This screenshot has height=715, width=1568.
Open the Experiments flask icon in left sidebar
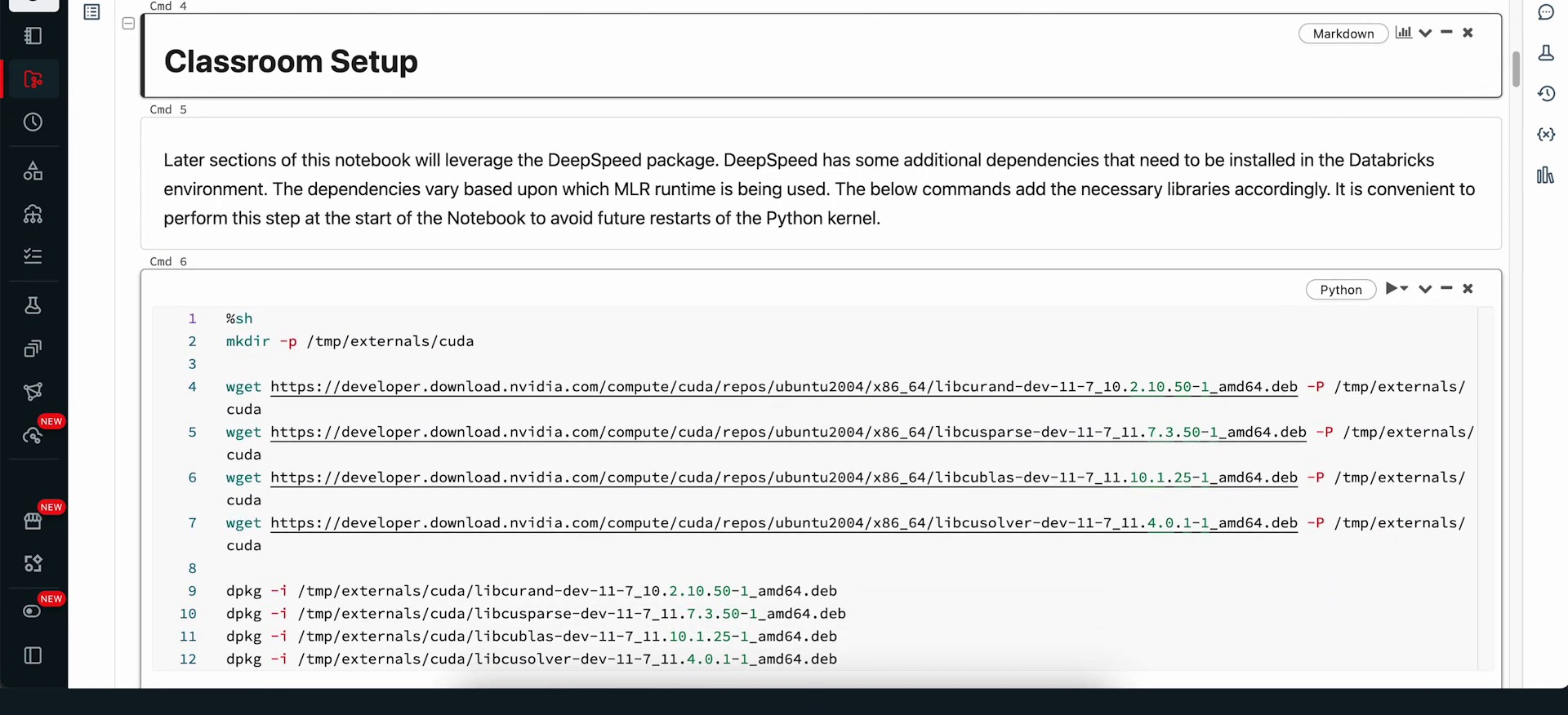tap(33, 305)
